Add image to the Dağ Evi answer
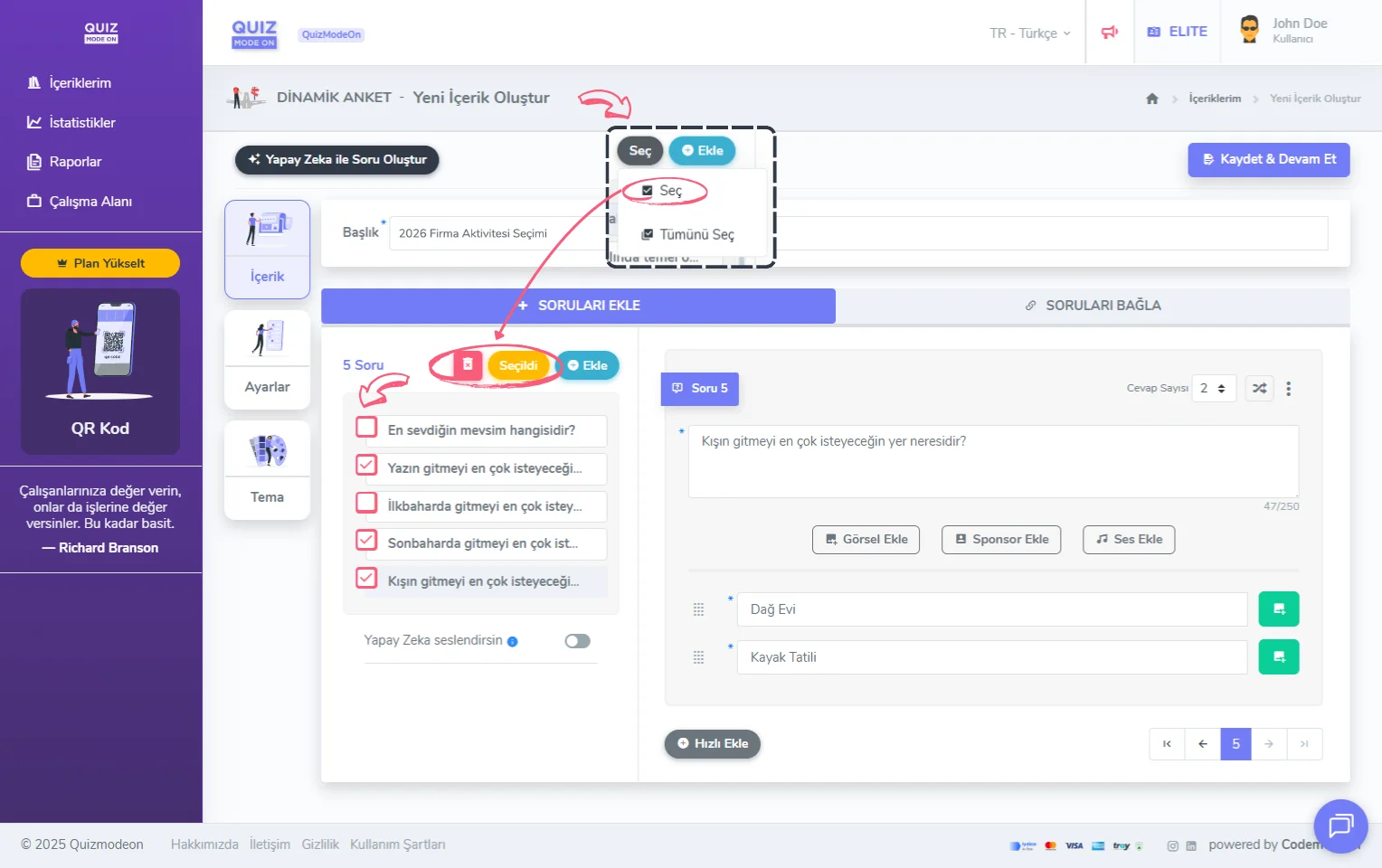This screenshot has height=868, width=1382. (x=1278, y=609)
